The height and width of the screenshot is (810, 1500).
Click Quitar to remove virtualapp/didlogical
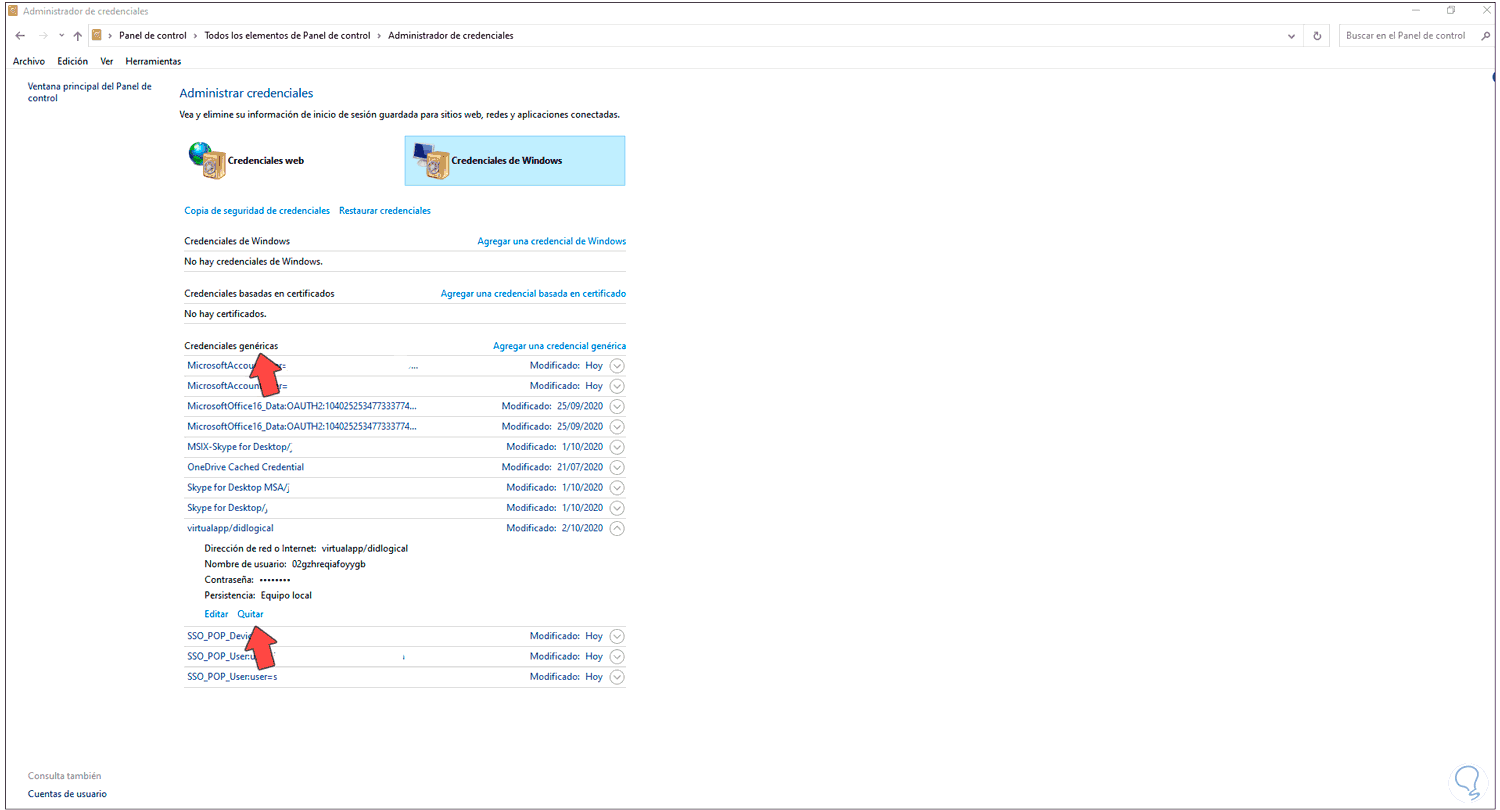tap(251, 614)
